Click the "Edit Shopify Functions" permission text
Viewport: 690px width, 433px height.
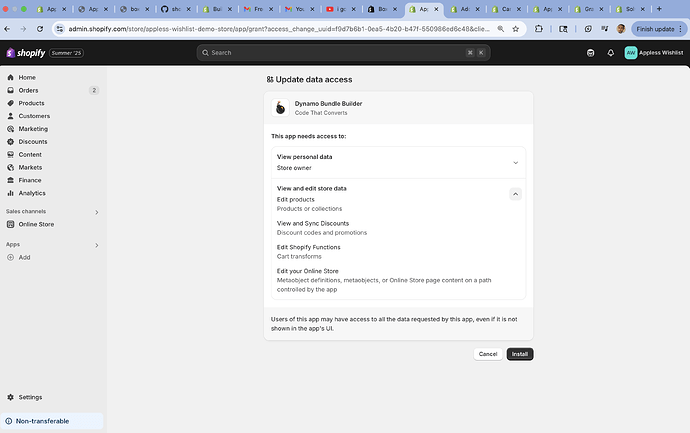click(308, 247)
